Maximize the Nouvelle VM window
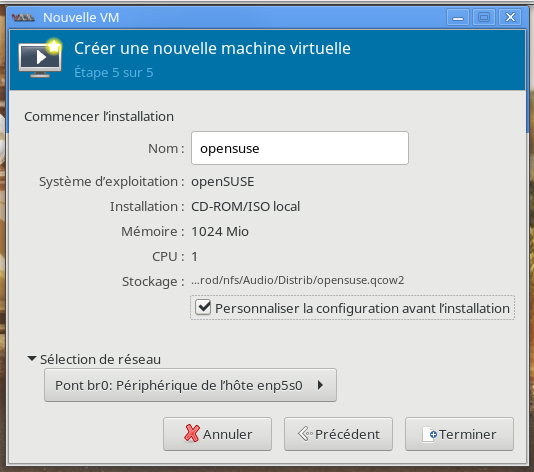Viewport: 534px width, 472px height. click(x=484, y=17)
